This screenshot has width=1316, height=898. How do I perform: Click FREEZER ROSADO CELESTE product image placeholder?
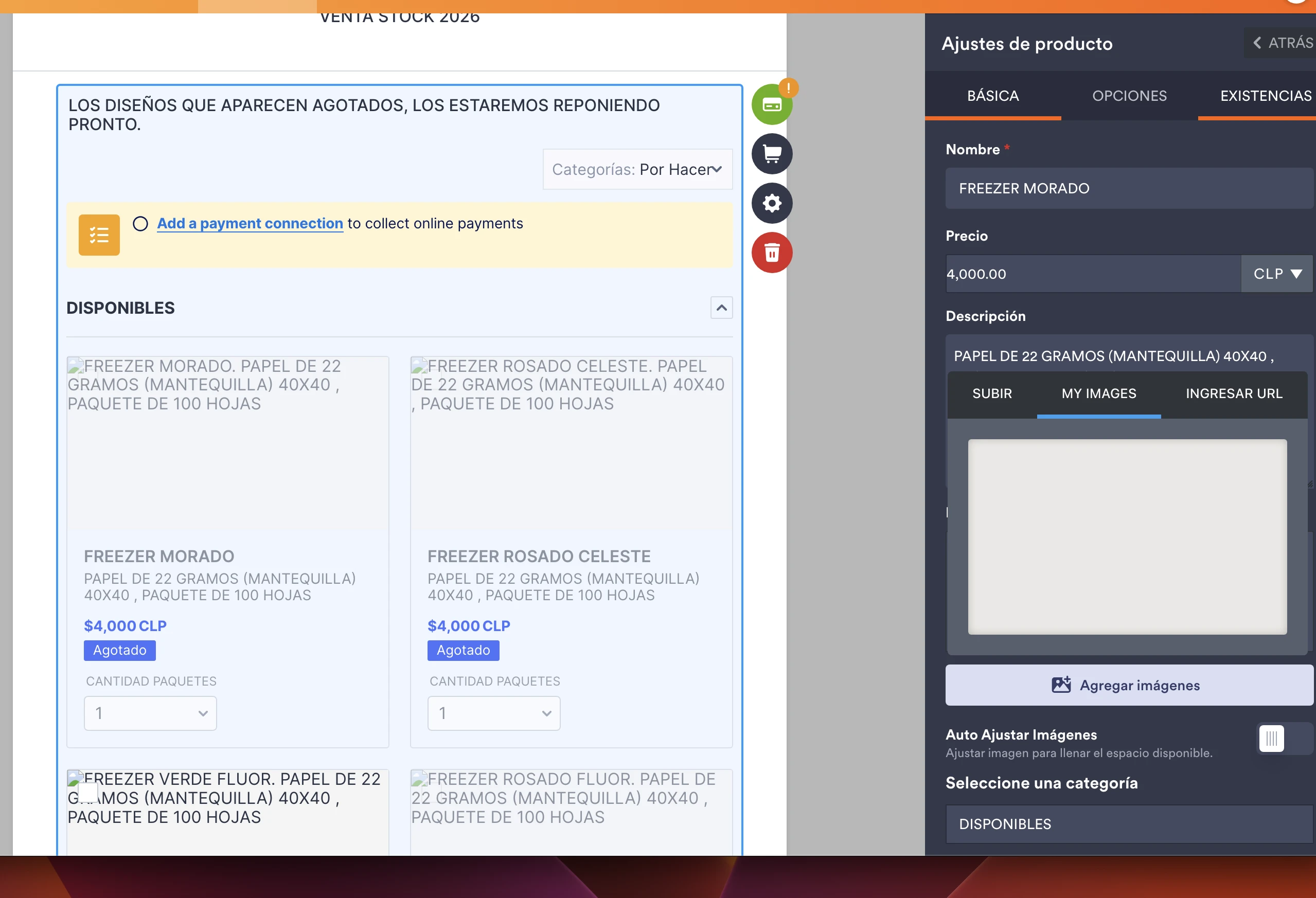tap(572, 443)
